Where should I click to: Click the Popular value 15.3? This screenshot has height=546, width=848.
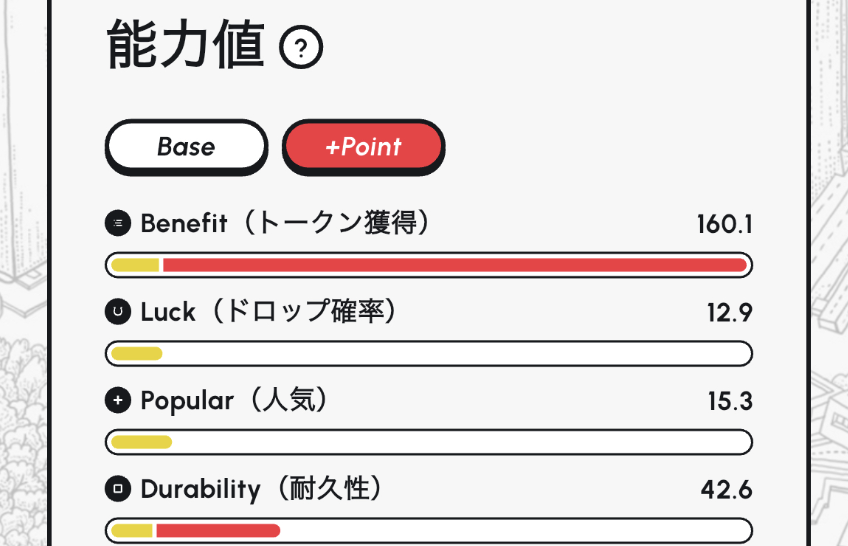coord(729,402)
